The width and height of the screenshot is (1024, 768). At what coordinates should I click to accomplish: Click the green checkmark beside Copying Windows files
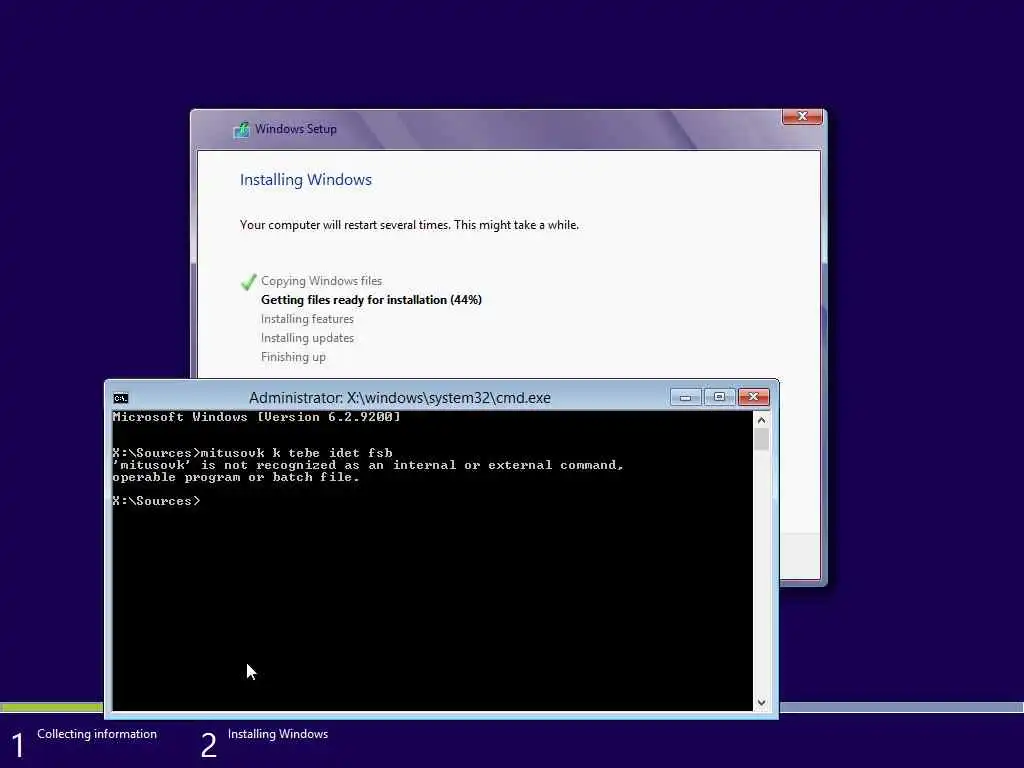click(249, 282)
